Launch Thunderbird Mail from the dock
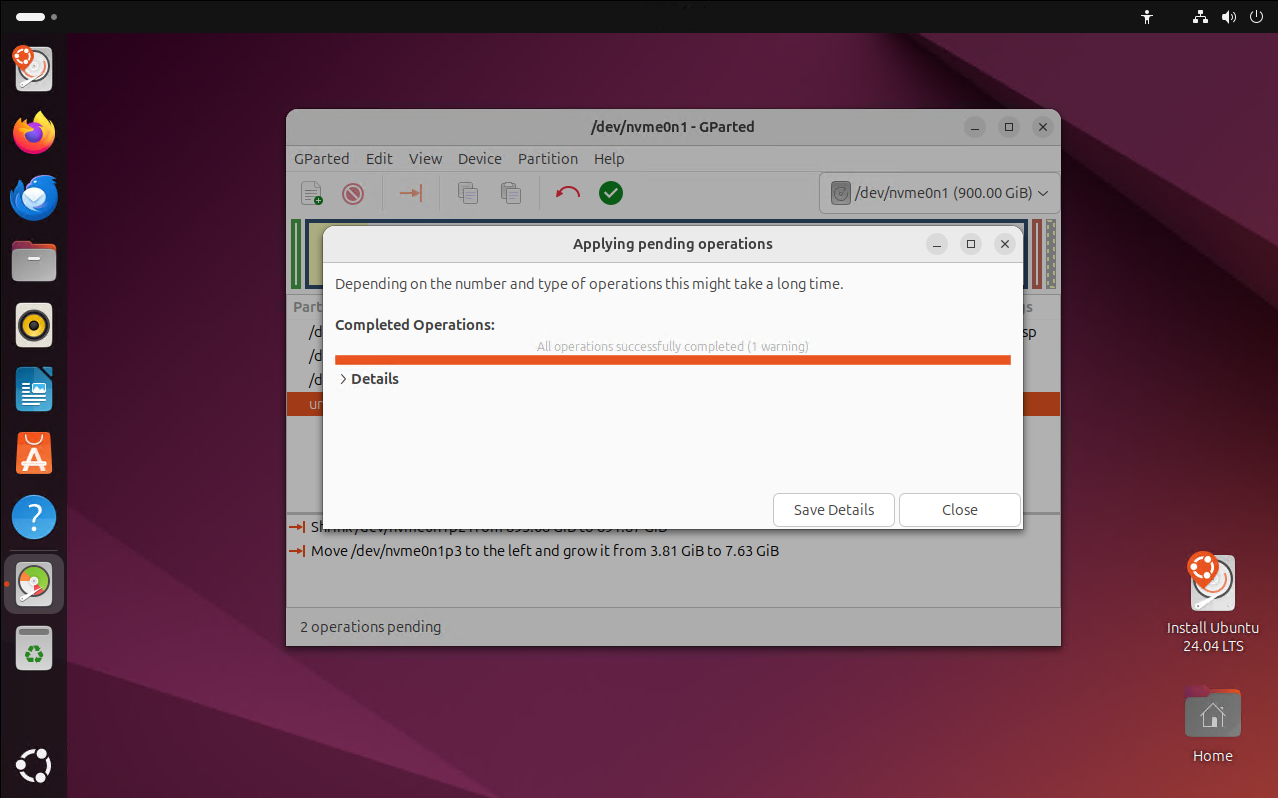The width and height of the screenshot is (1278, 798). [x=34, y=197]
